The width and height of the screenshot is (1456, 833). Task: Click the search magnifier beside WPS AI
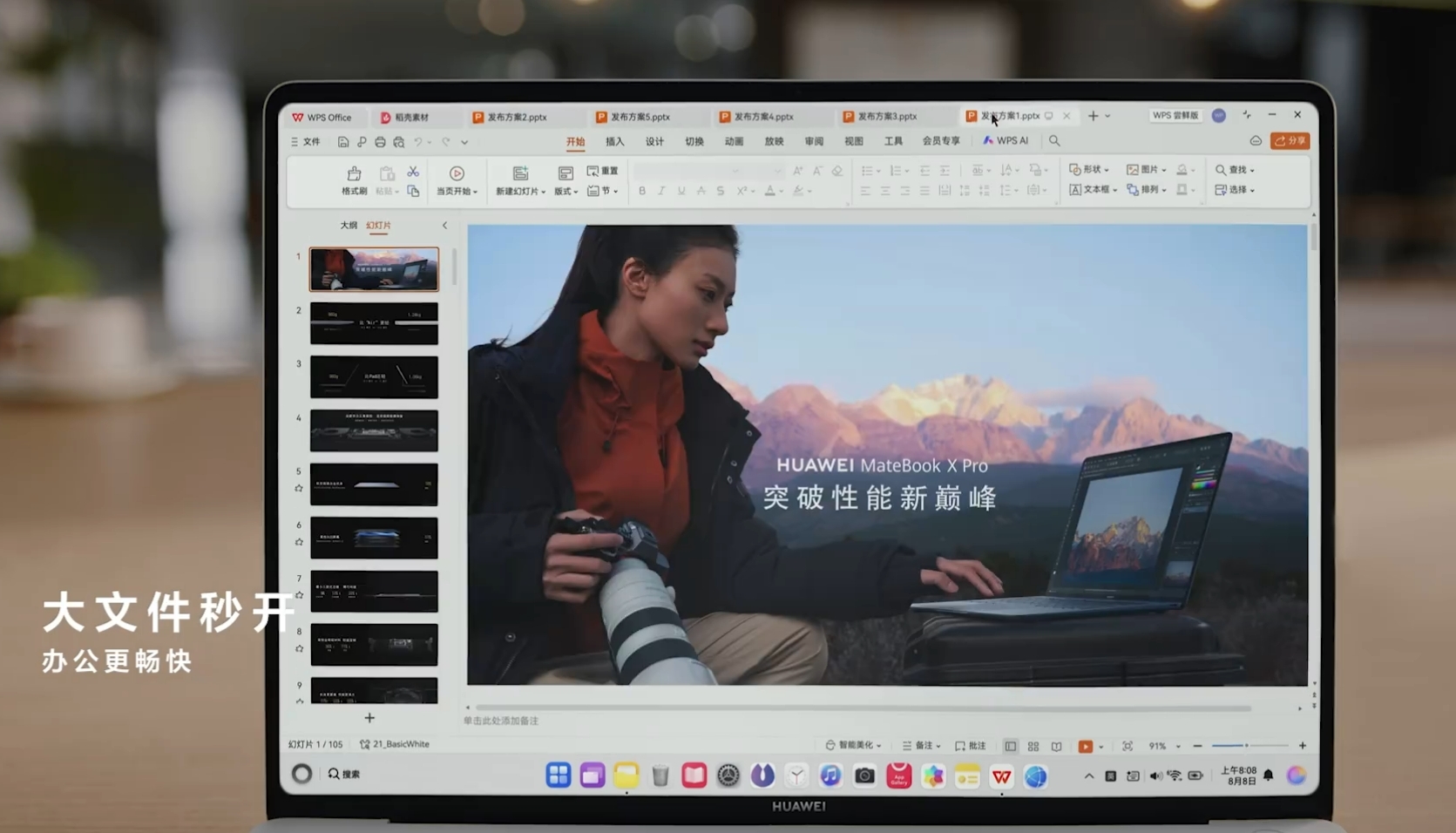(x=1054, y=141)
